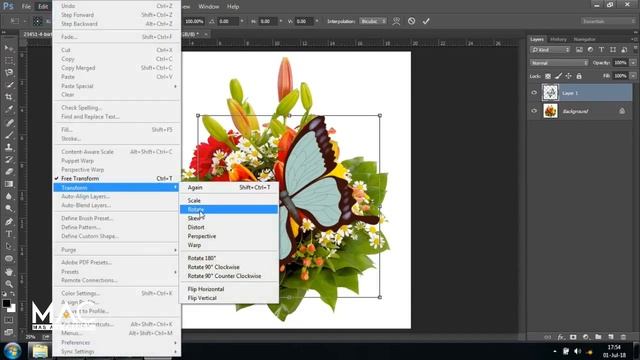Viewport: 640px width, 360px height.
Task: Toggle lock transparent pixels
Action: point(548,76)
